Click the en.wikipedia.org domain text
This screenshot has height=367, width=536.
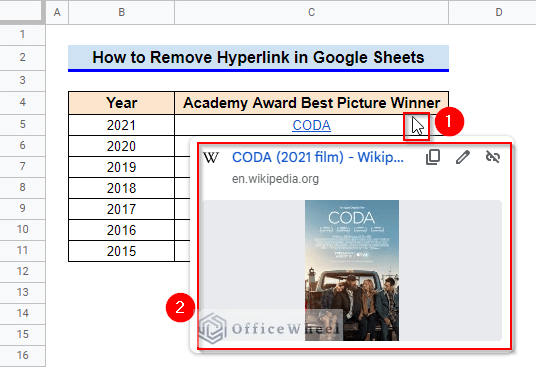[x=275, y=179]
